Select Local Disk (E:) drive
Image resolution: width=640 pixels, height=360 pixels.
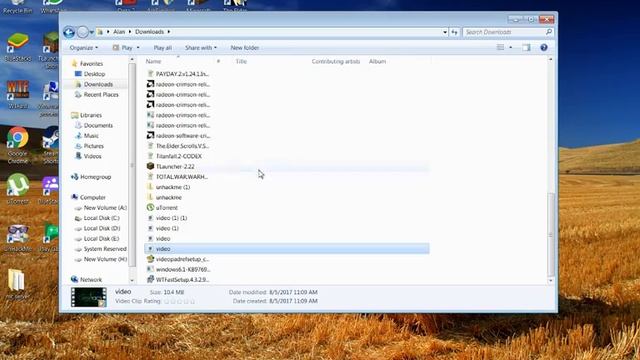pyautogui.click(x=101, y=238)
